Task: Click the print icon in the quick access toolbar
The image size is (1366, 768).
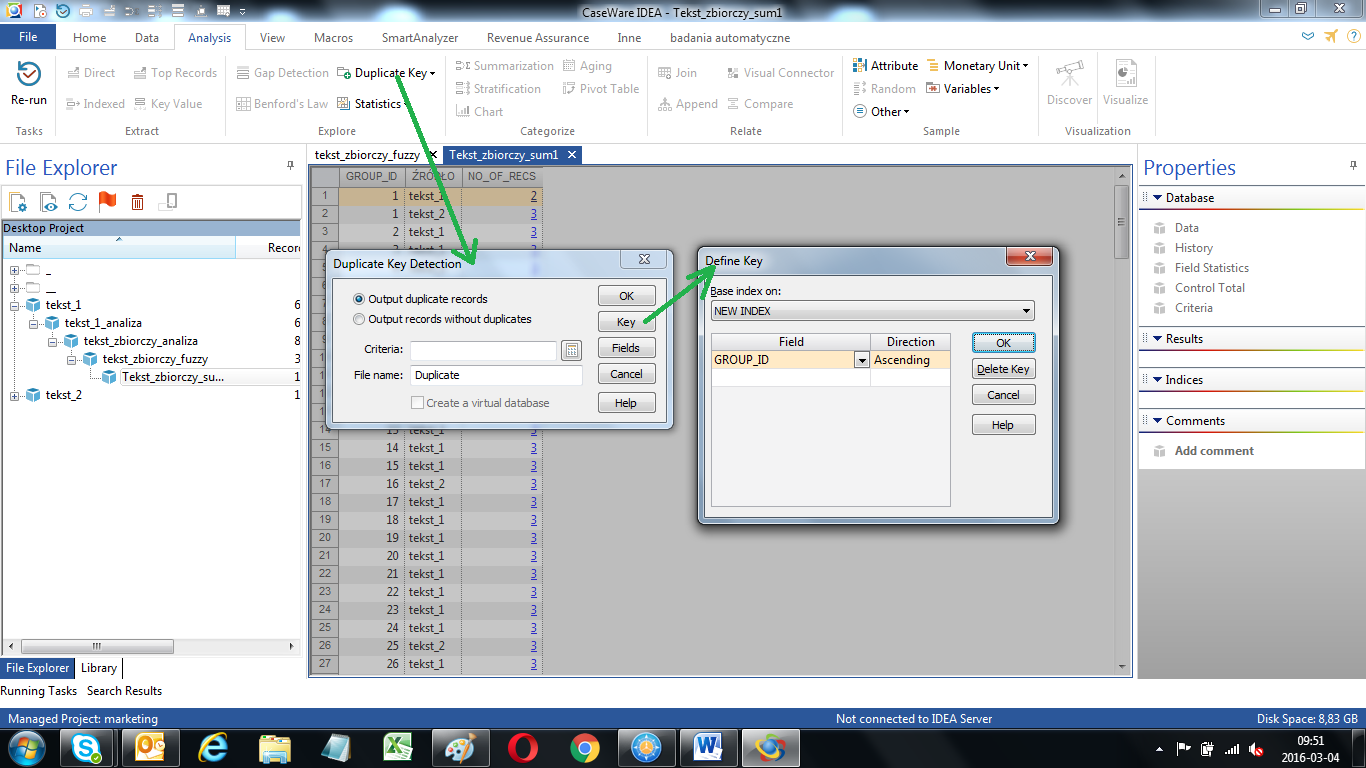Action: (86, 10)
